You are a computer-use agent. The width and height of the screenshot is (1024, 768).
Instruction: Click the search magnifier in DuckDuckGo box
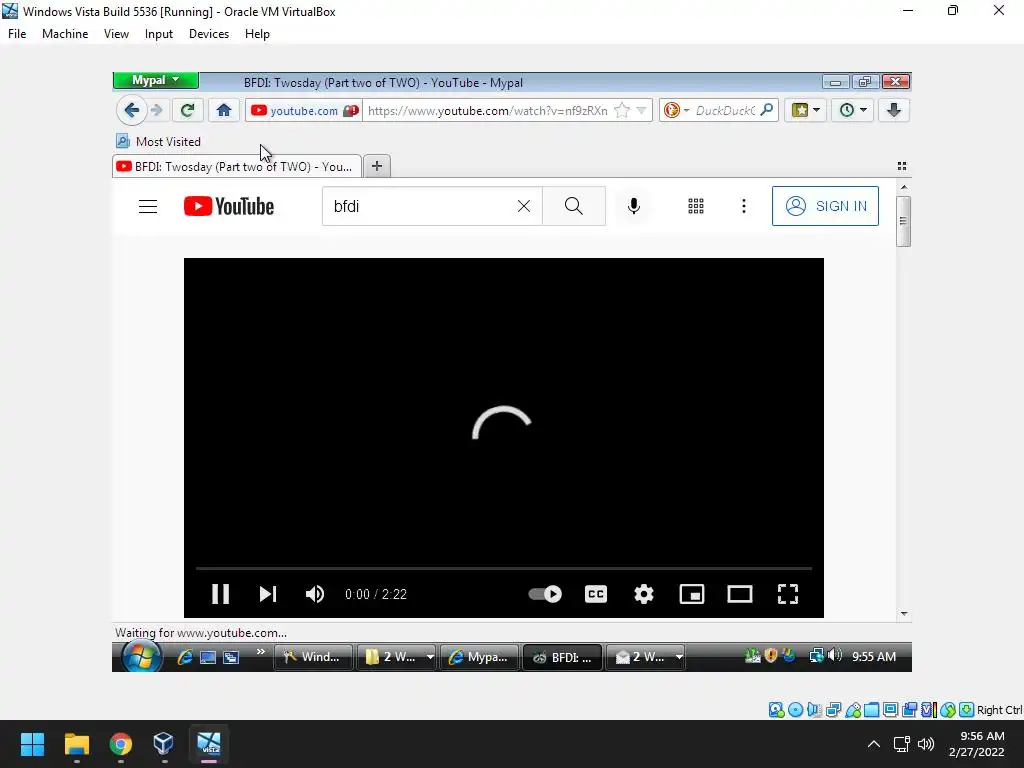767,110
